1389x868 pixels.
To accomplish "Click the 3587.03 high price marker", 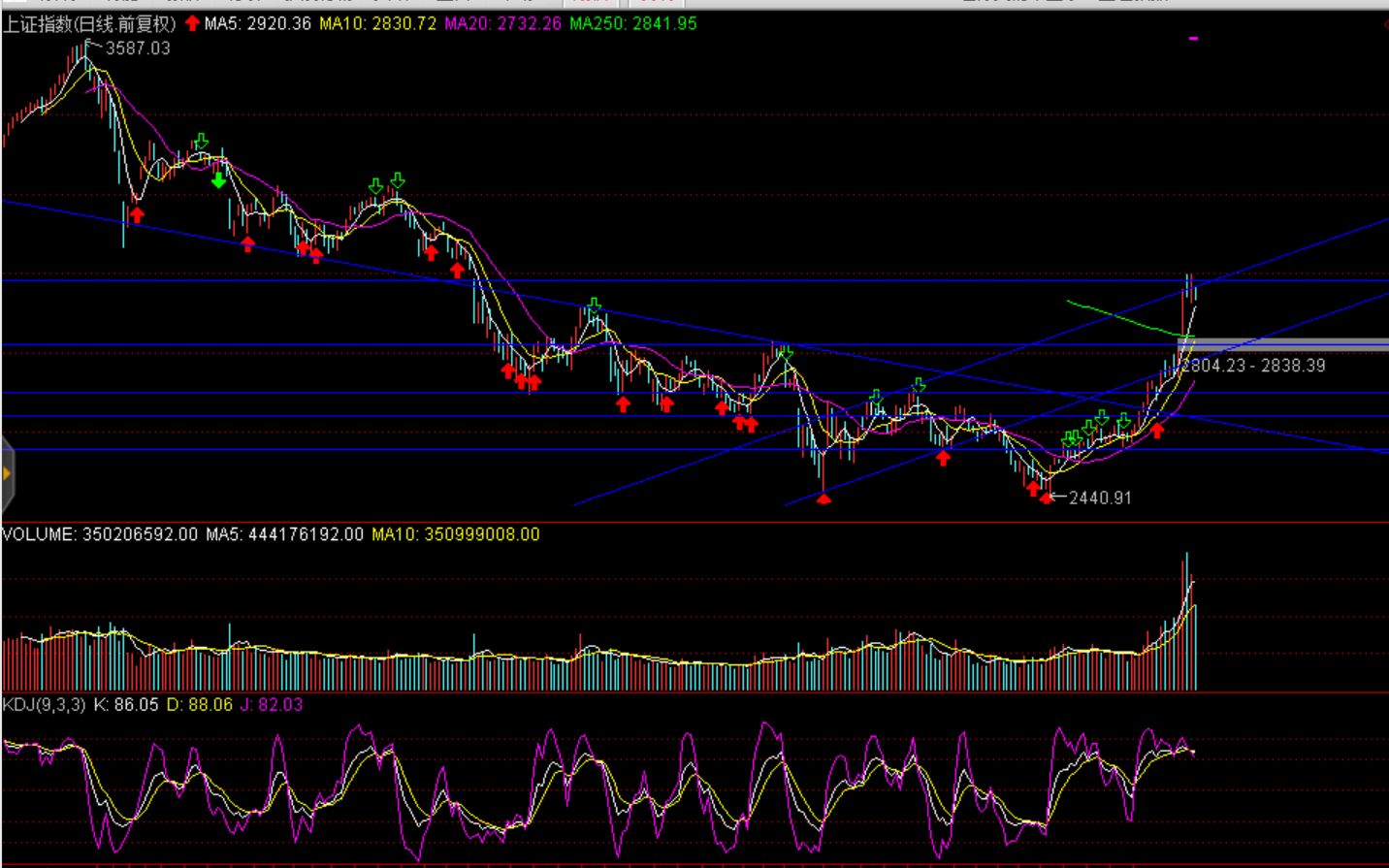I will (x=137, y=48).
